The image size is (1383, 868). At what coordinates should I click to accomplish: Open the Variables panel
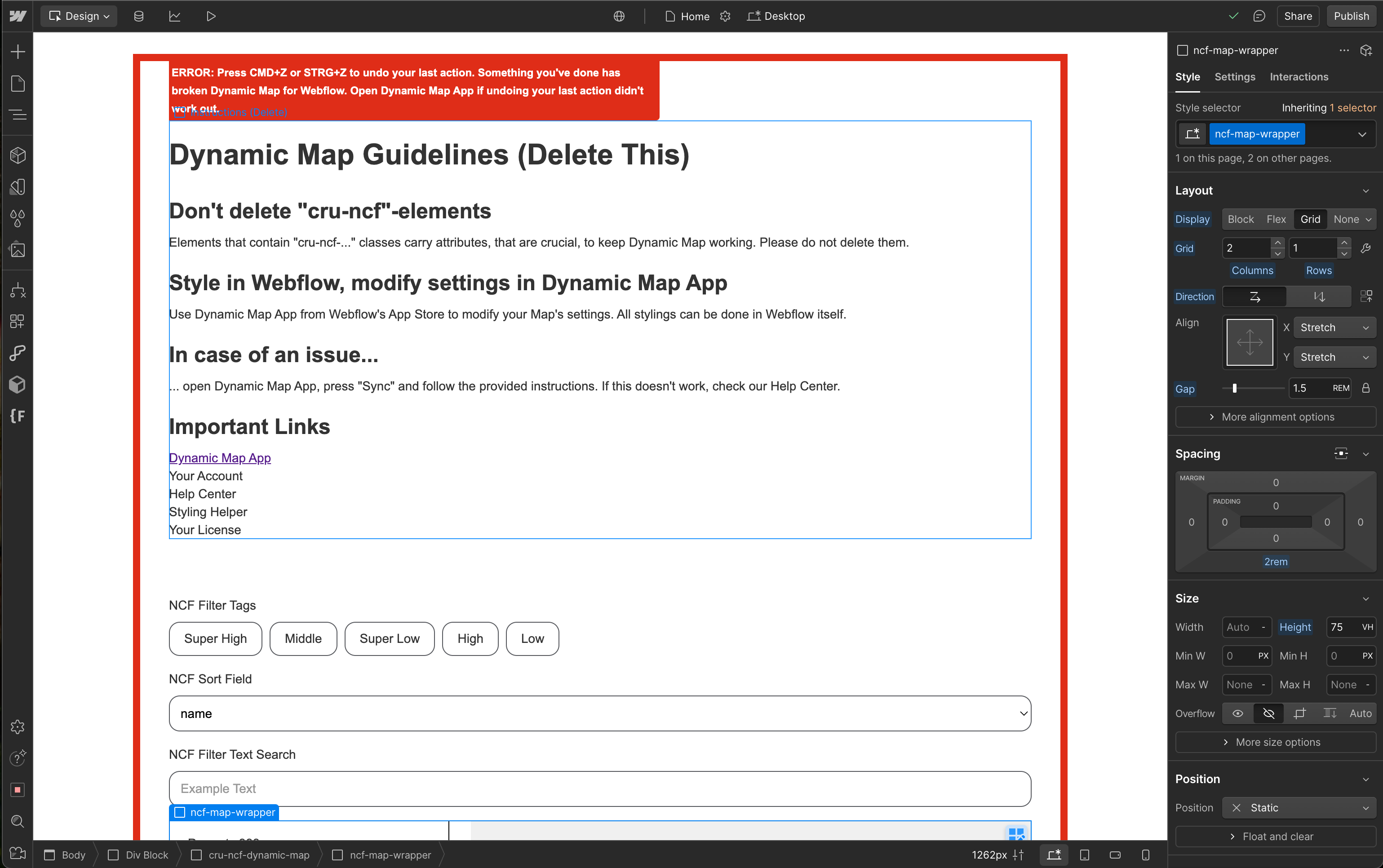click(x=18, y=218)
